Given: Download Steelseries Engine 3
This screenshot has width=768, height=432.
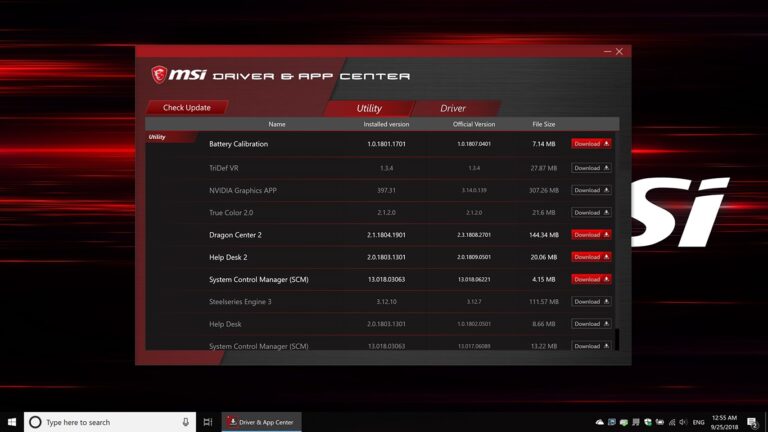Looking at the screenshot, I should coord(591,301).
